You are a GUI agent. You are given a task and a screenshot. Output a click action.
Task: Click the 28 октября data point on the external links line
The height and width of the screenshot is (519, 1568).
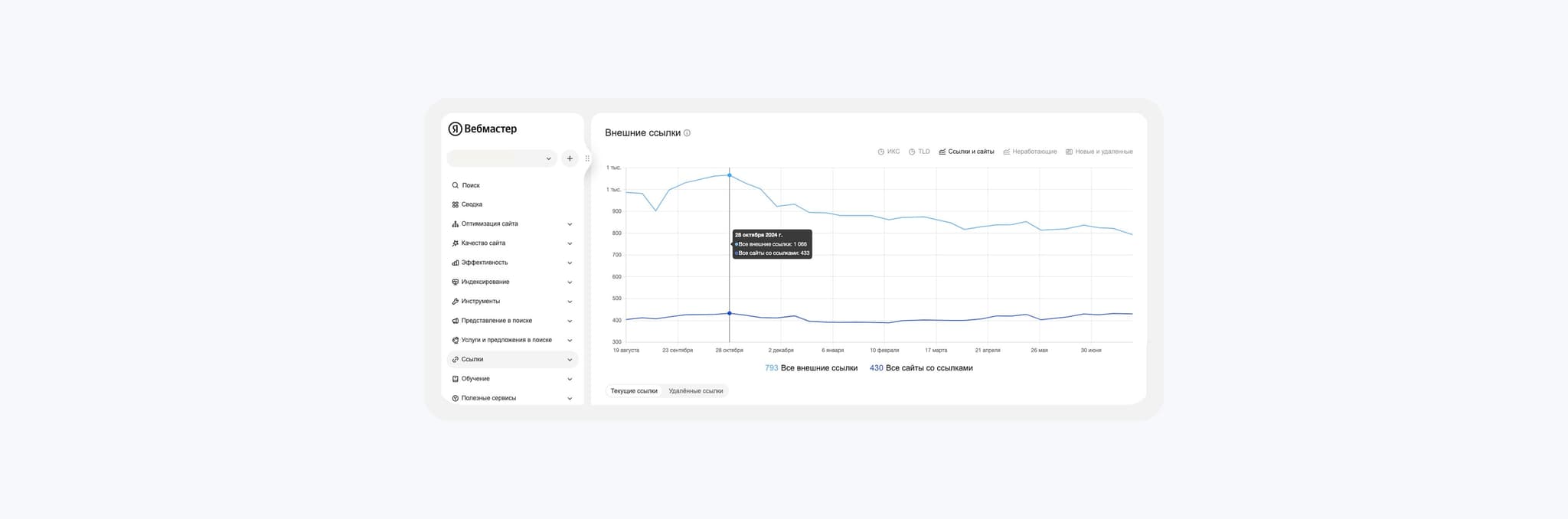[x=729, y=175]
